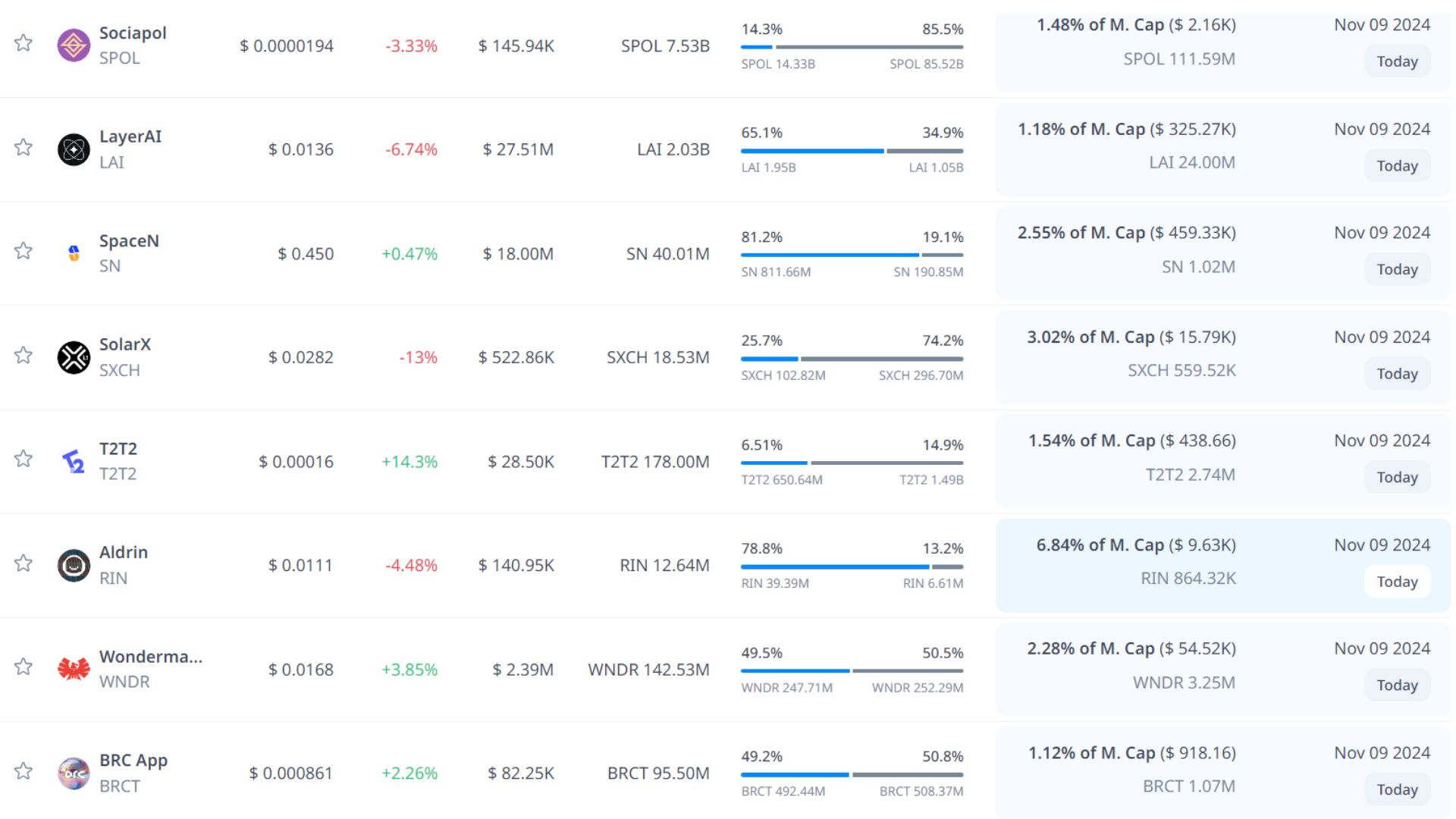Click the T2T2 coin logo icon
This screenshot has height=819, width=1456.
pyautogui.click(x=74, y=461)
